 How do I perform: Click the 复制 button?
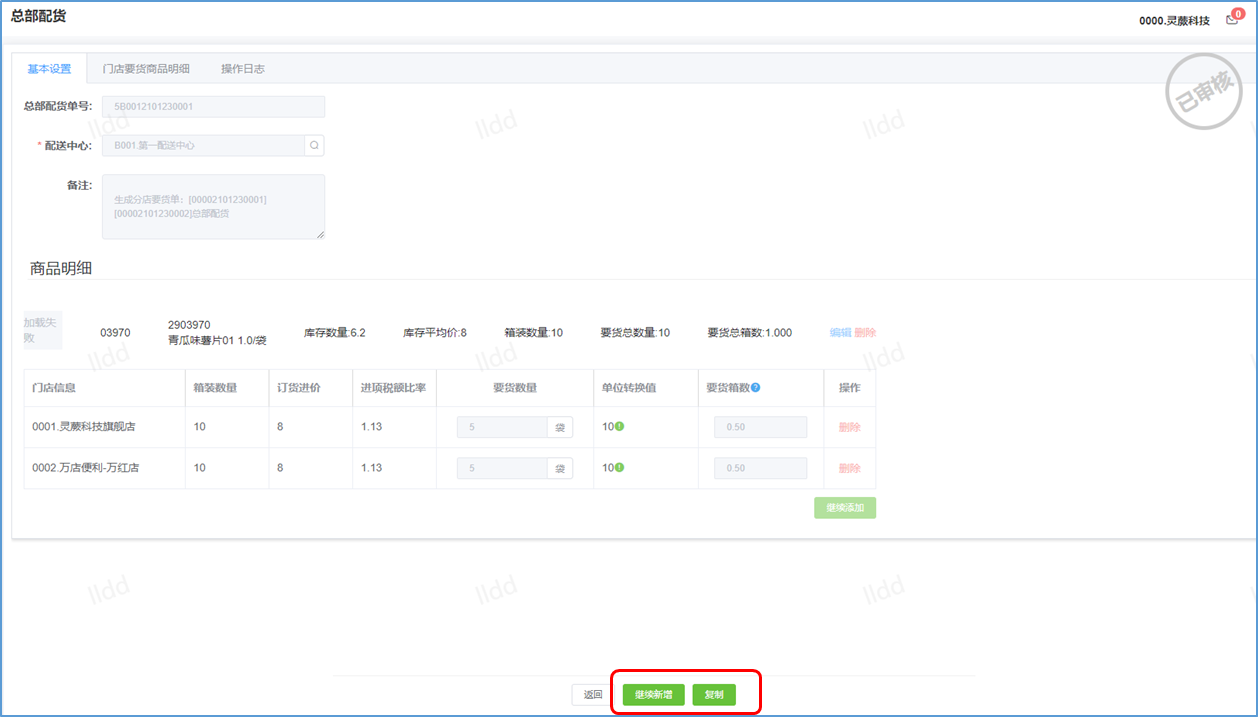(x=714, y=695)
